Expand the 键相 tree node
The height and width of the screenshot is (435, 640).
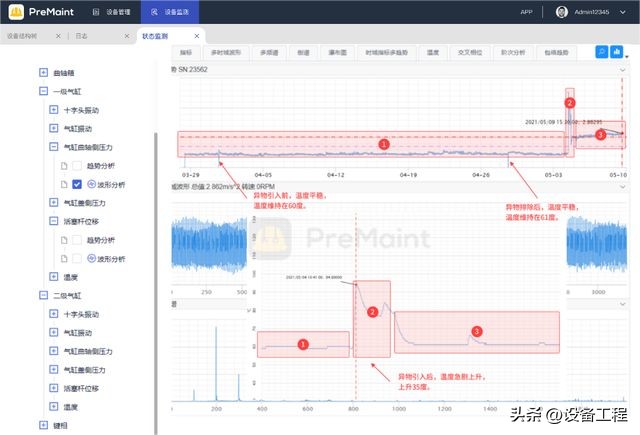43,425
